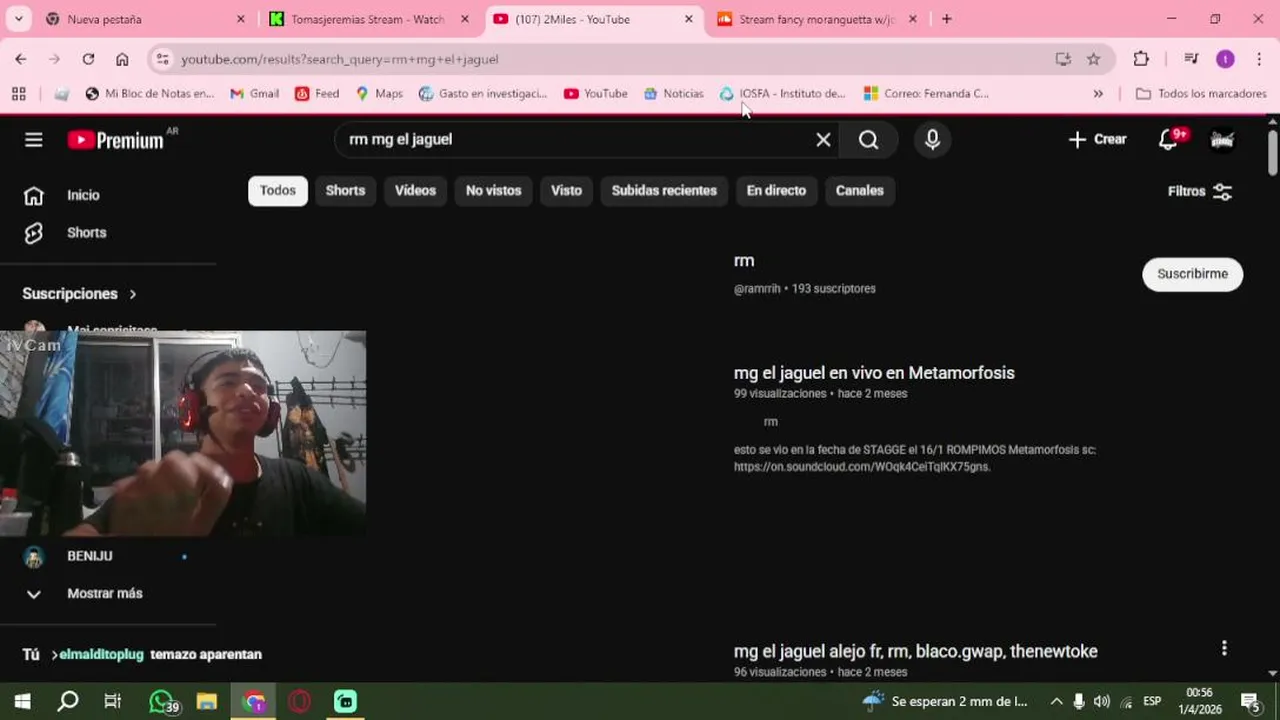Open a new browser tab with plus
This screenshot has height=720, width=1280.
(947, 19)
